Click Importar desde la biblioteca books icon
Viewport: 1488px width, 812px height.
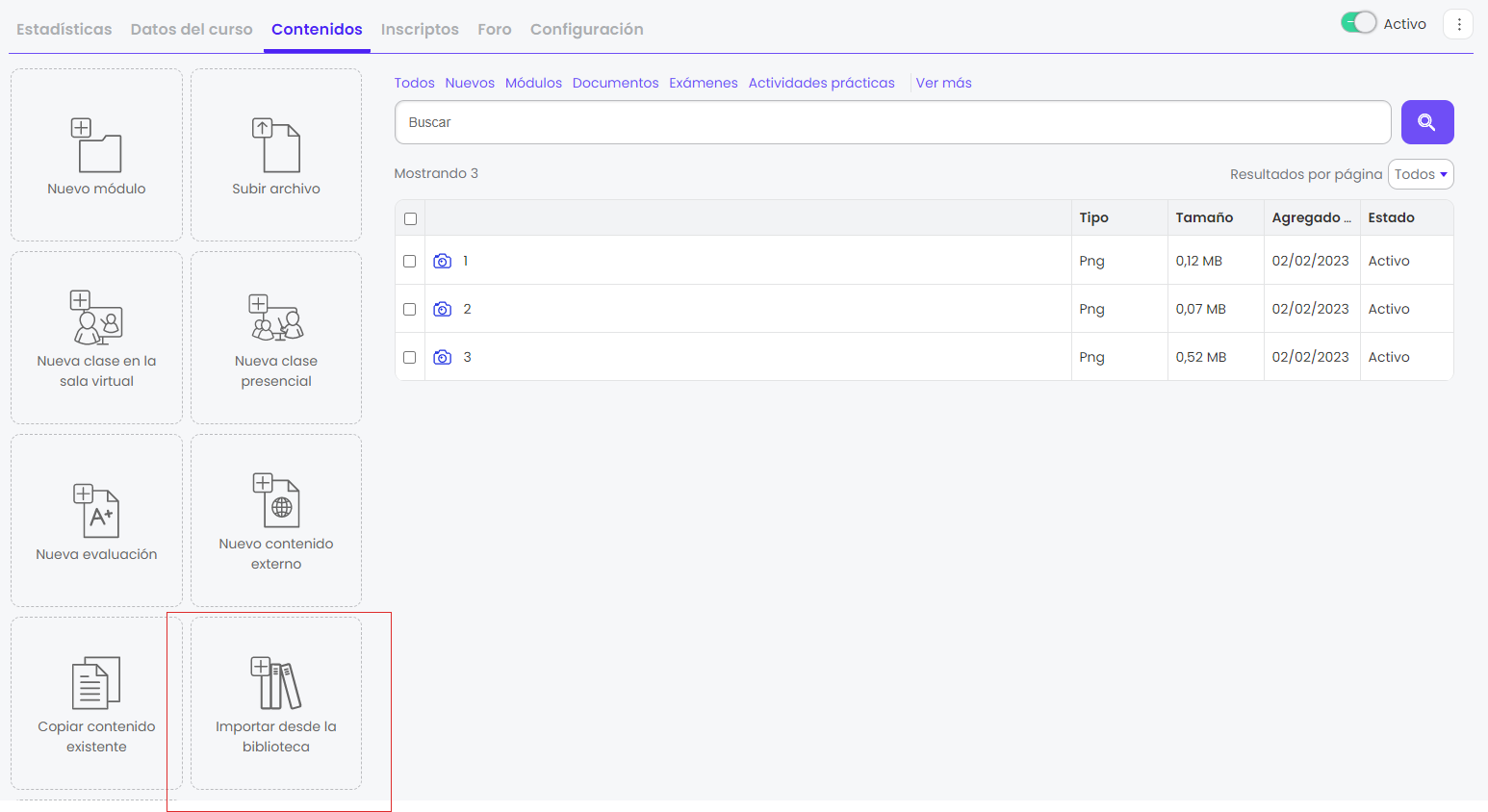point(276,683)
